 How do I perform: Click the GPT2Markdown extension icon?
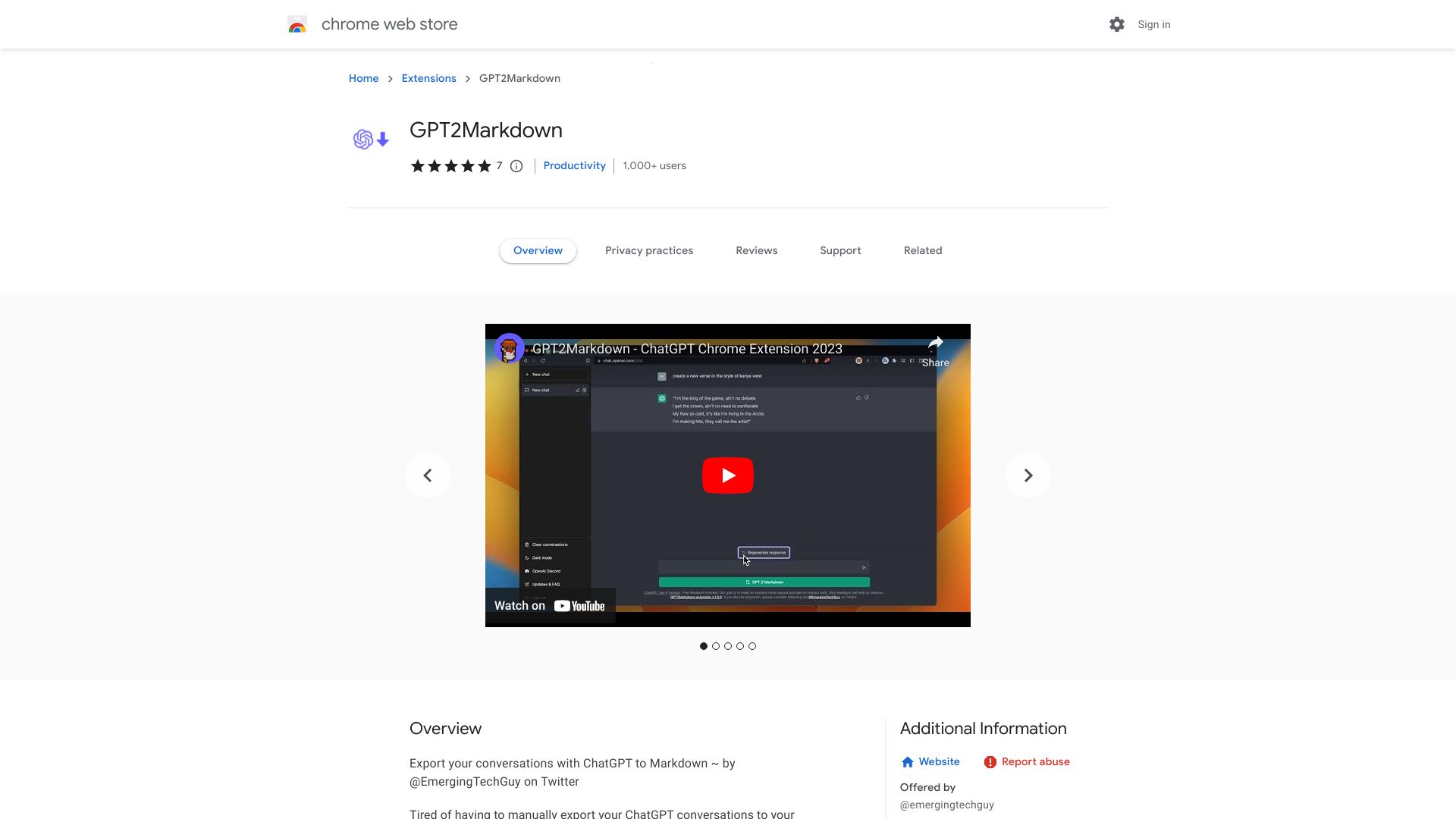pyautogui.click(x=369, y=139)
